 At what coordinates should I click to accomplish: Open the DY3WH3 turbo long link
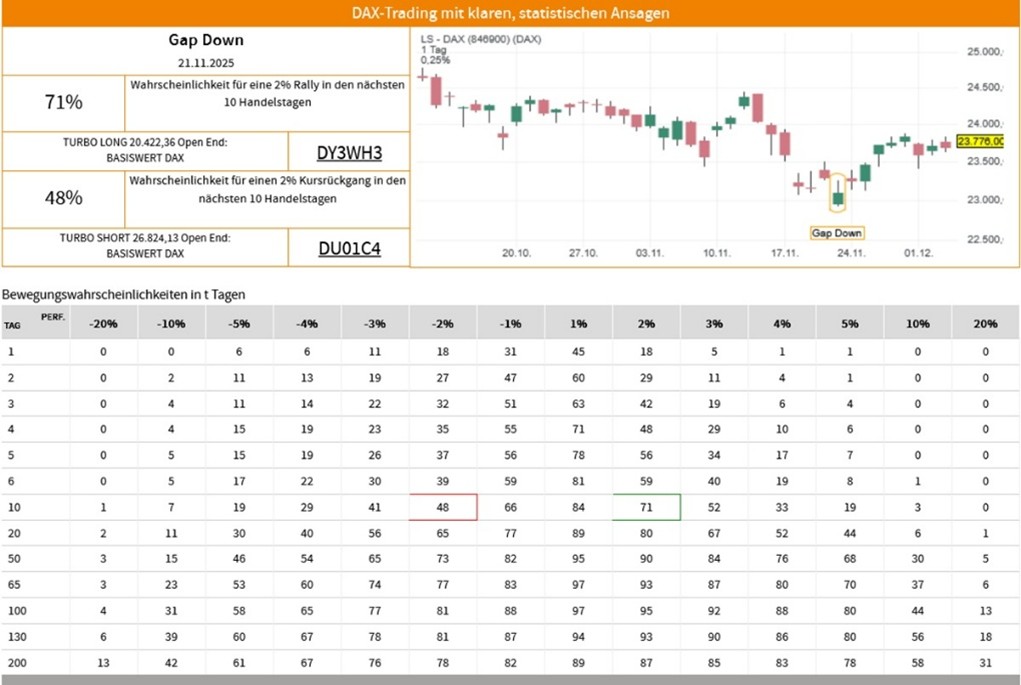point(349,153)
